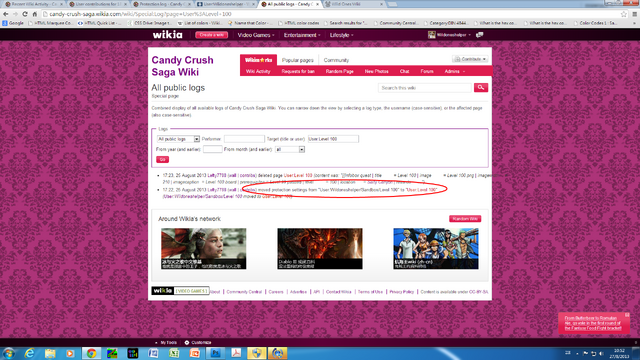640x360 pixels.
Task: Open the security shield taskbar program
Action: click(257, 353)
